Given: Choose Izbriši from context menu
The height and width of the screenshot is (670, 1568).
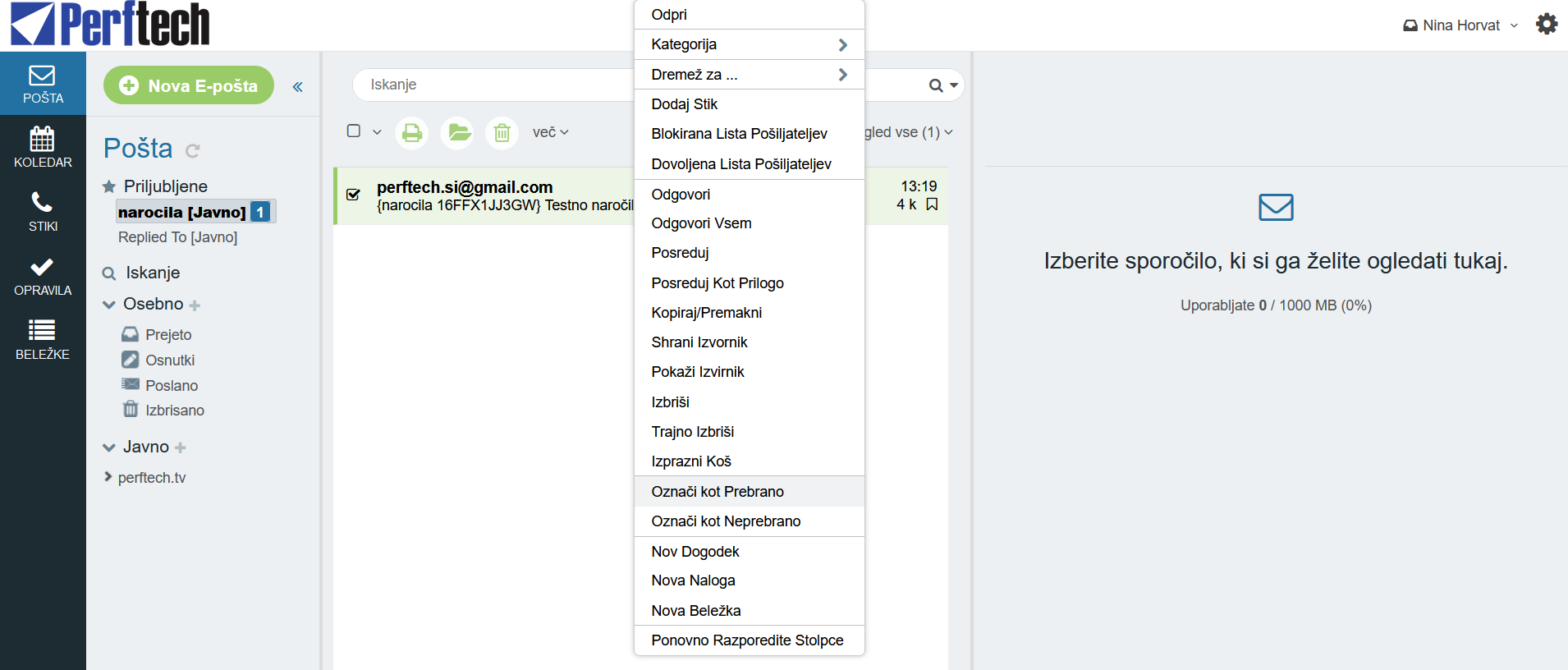Looking at the screenshot, I should click(750, 402).
